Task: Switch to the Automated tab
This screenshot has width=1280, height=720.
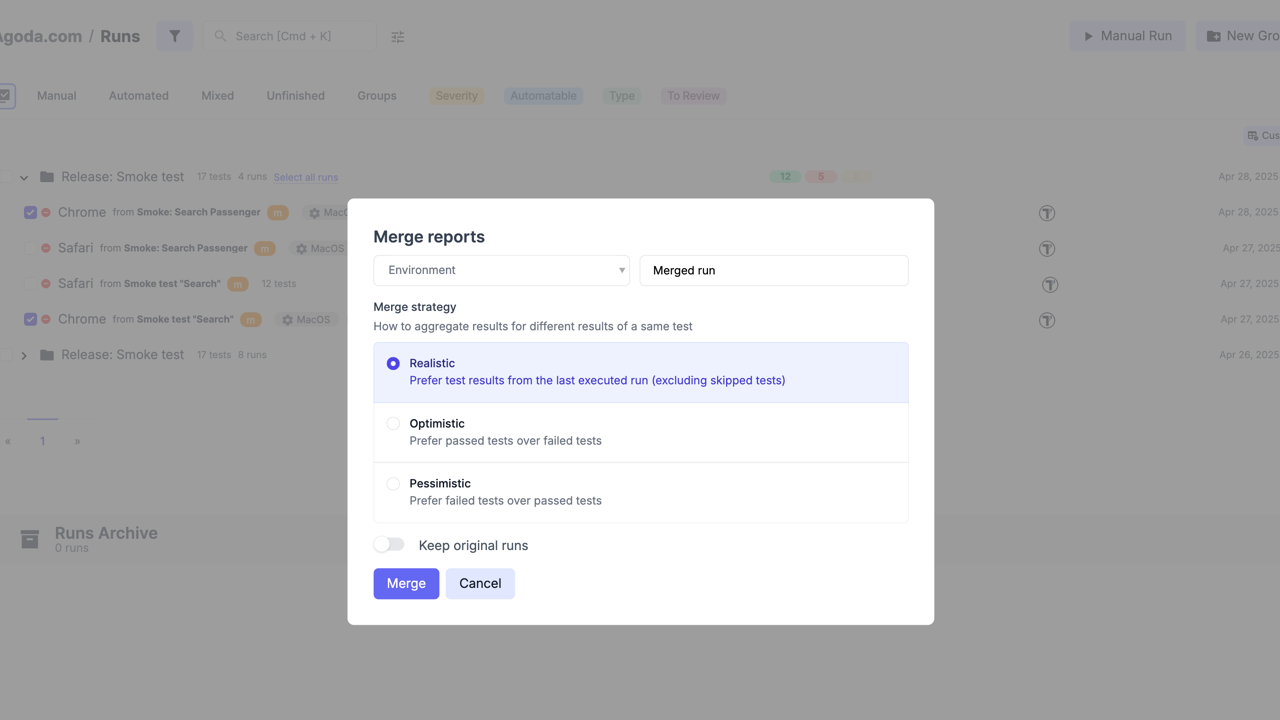Action: coord(138,96)
